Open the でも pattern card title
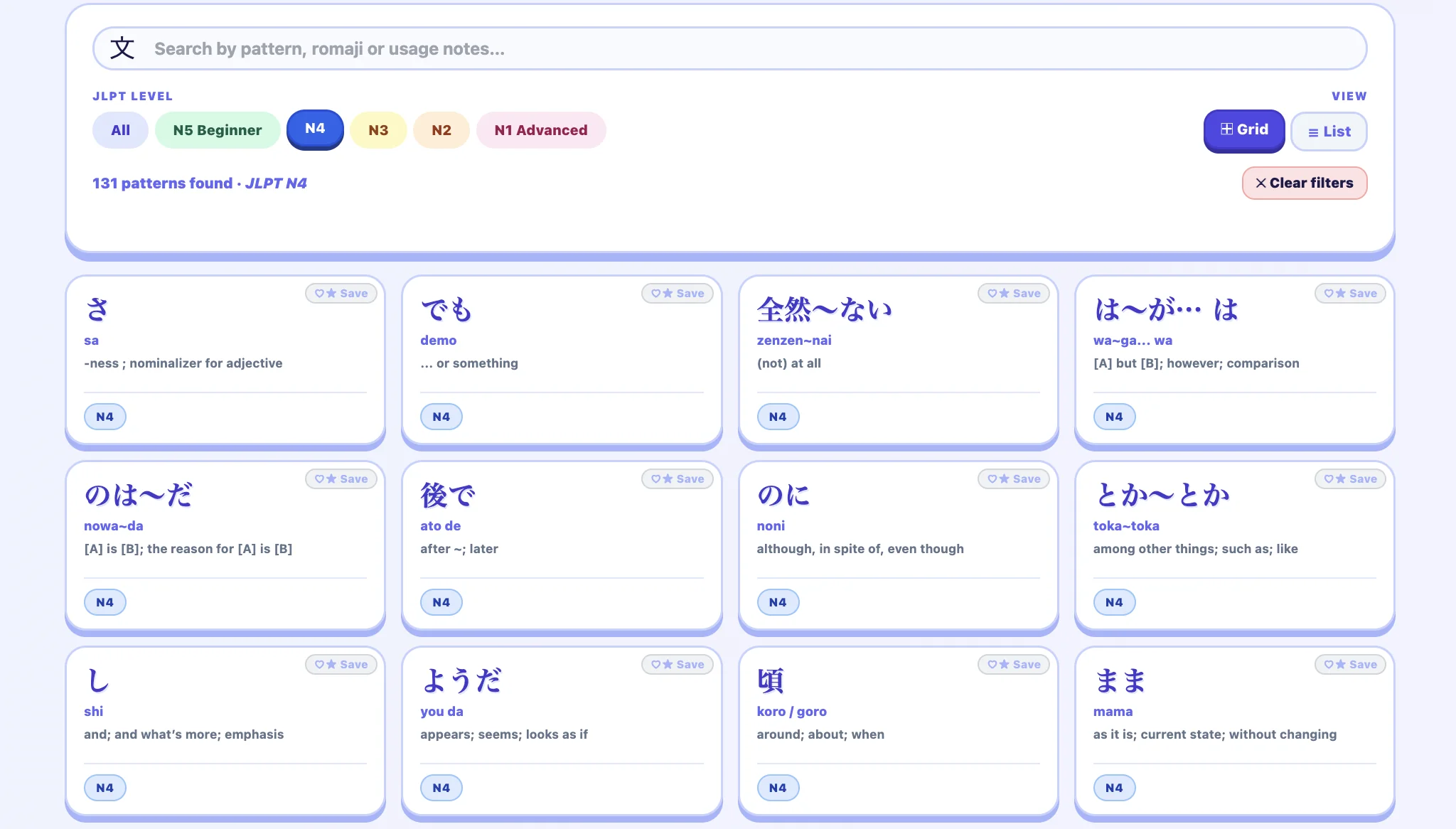This screenshot has width=1456, height=829. (x=446, y=310)
